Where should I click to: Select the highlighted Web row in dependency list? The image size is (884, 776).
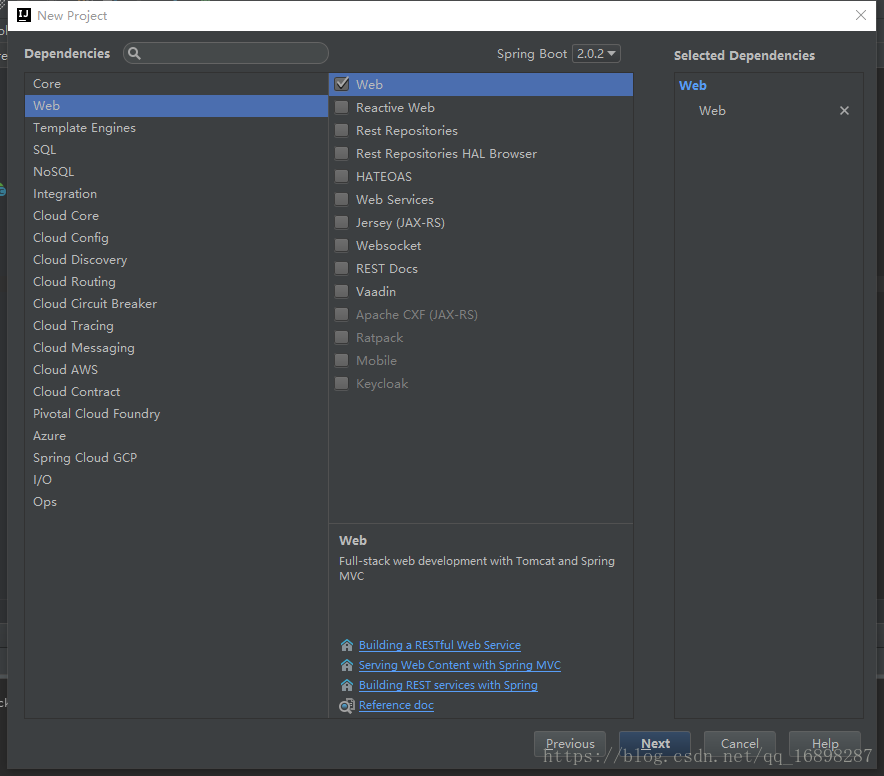click(481, 84)
